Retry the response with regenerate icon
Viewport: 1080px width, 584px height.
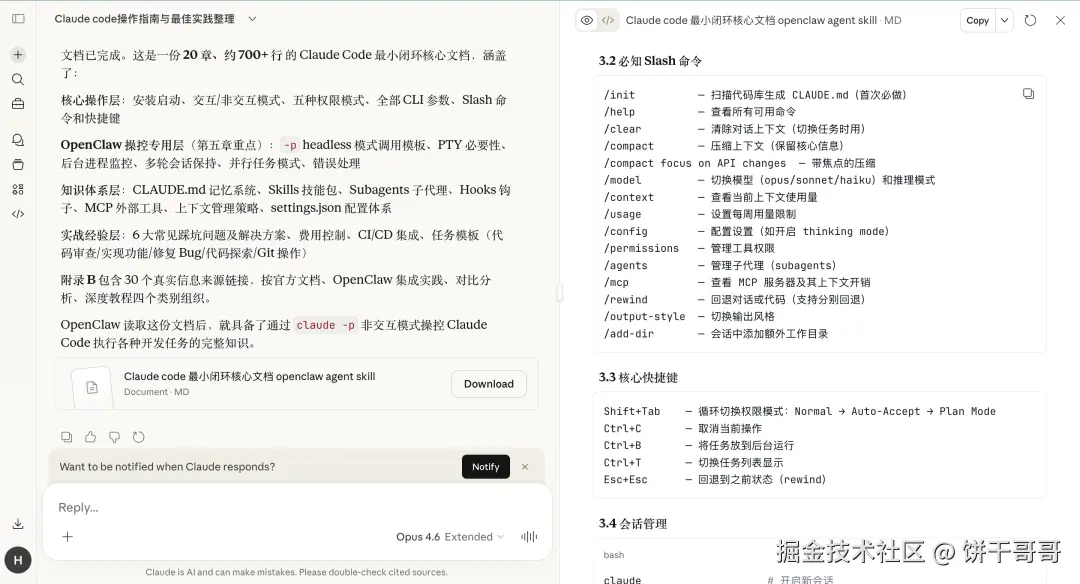(x=138, y=437)
